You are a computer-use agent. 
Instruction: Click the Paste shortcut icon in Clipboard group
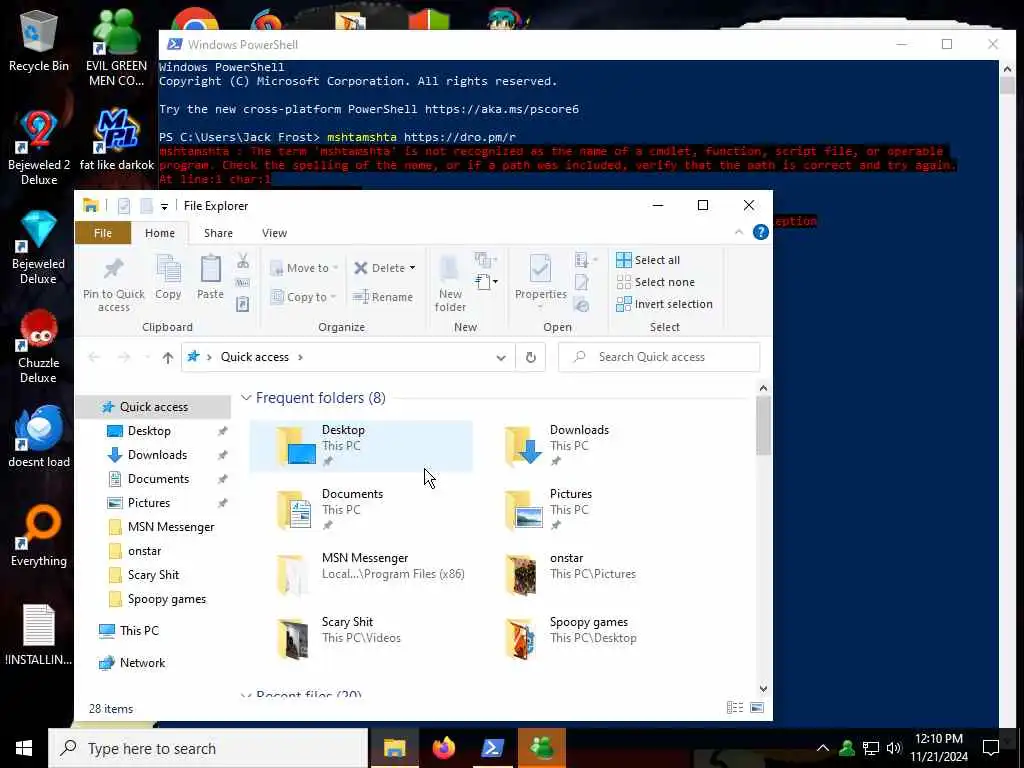coord(242,304)
